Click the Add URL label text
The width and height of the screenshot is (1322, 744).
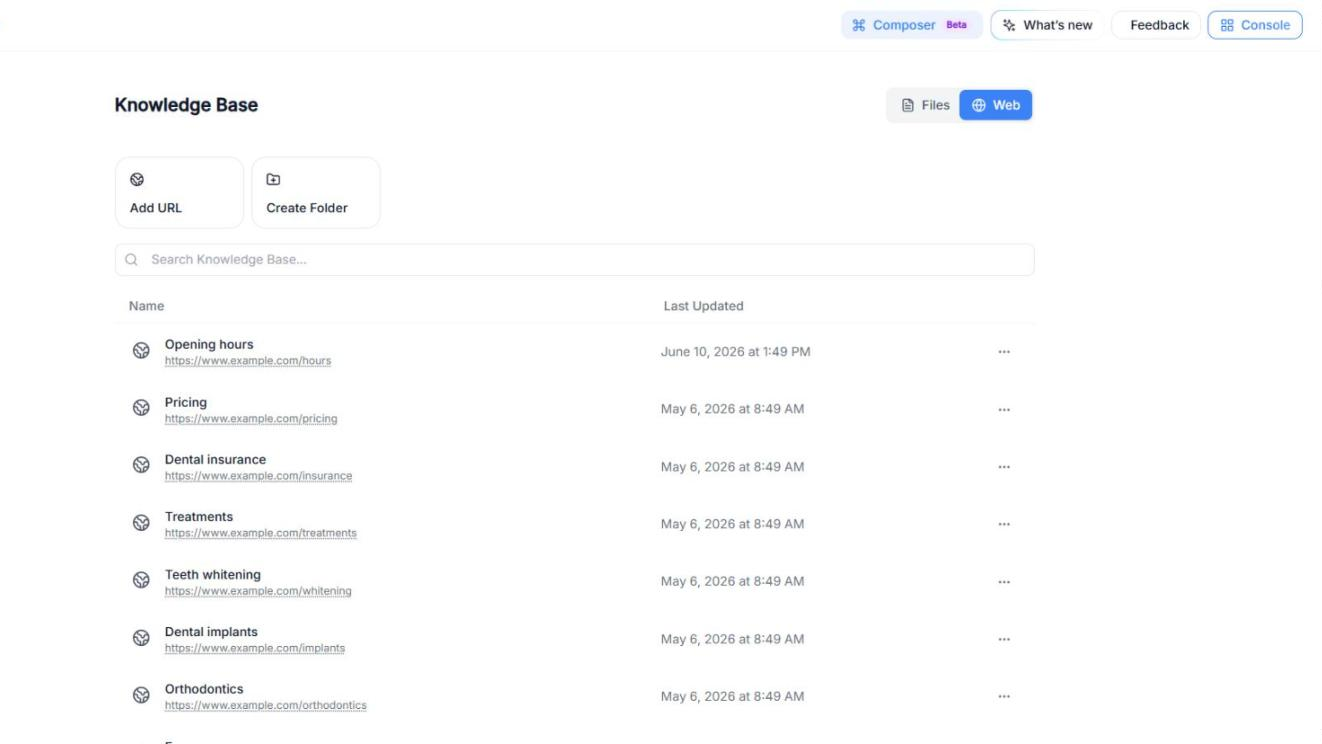(156, 208)
